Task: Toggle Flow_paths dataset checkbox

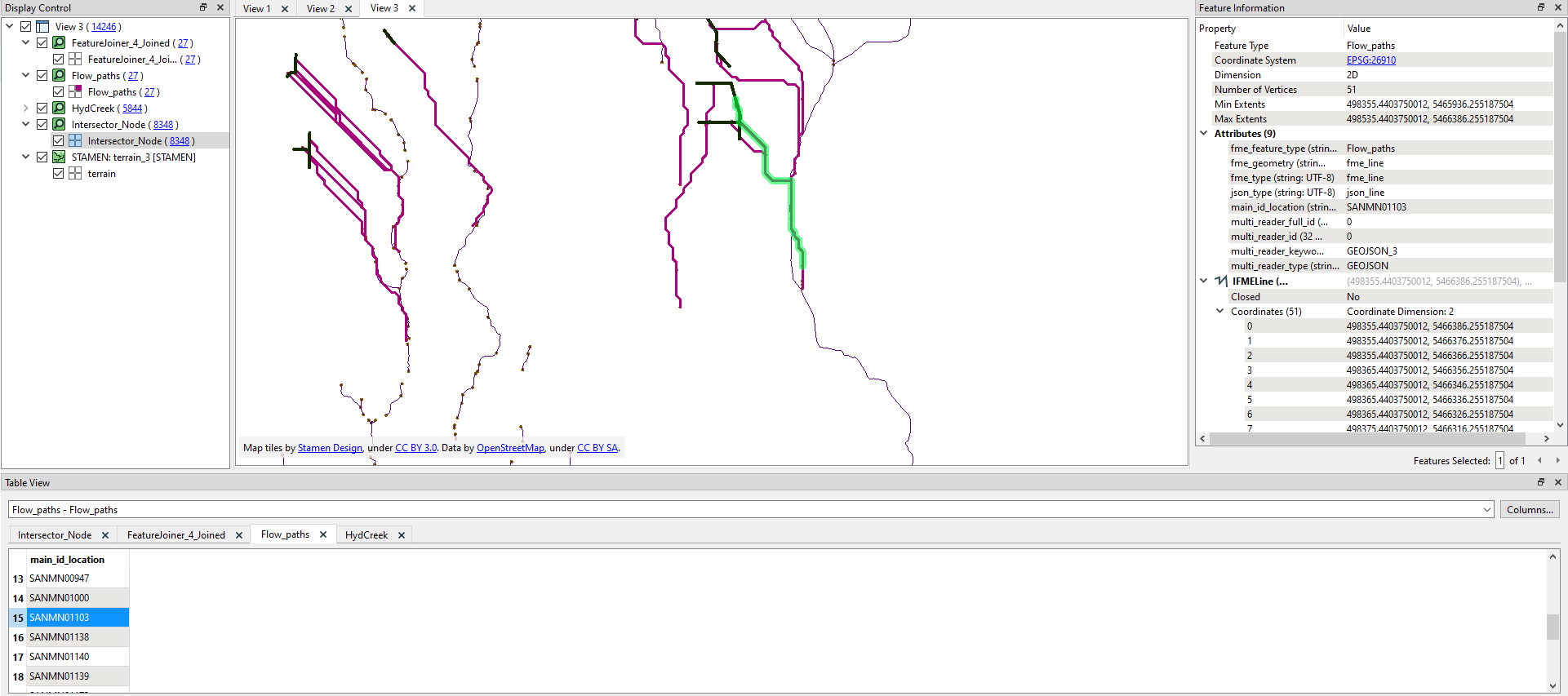Action: tap(42, 76)
